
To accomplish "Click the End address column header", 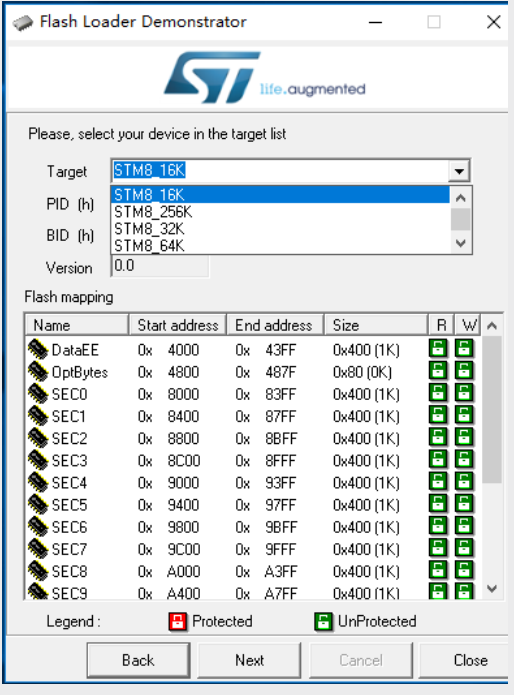I will point(275,325).
